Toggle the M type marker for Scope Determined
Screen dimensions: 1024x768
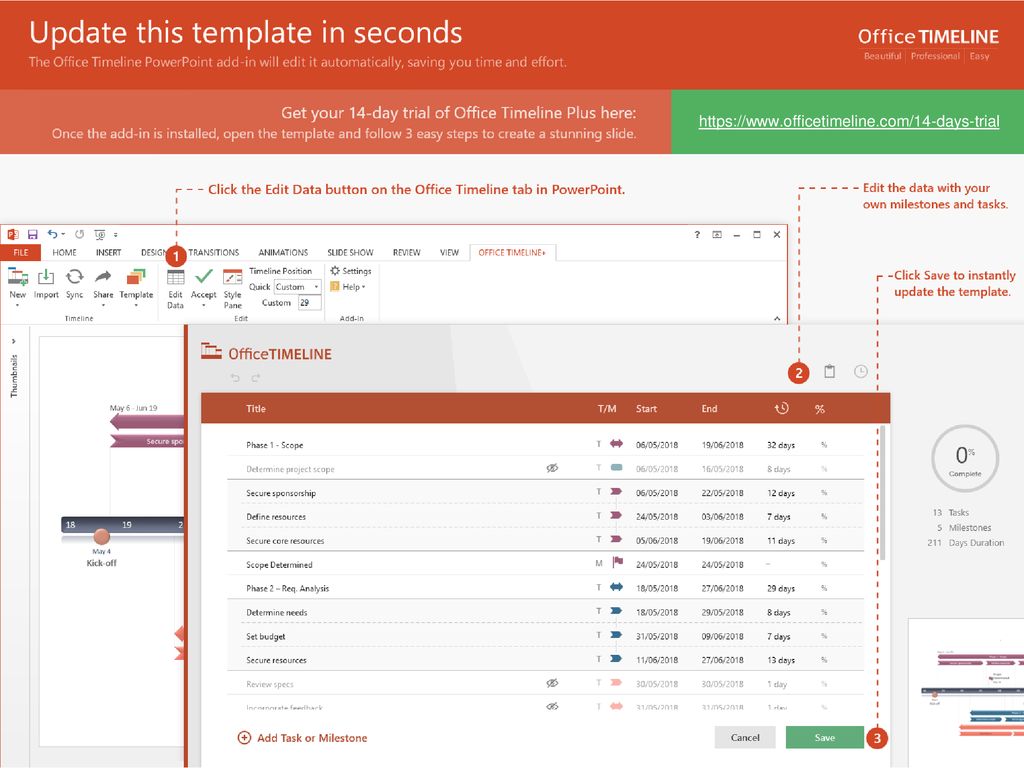(599, 563)
